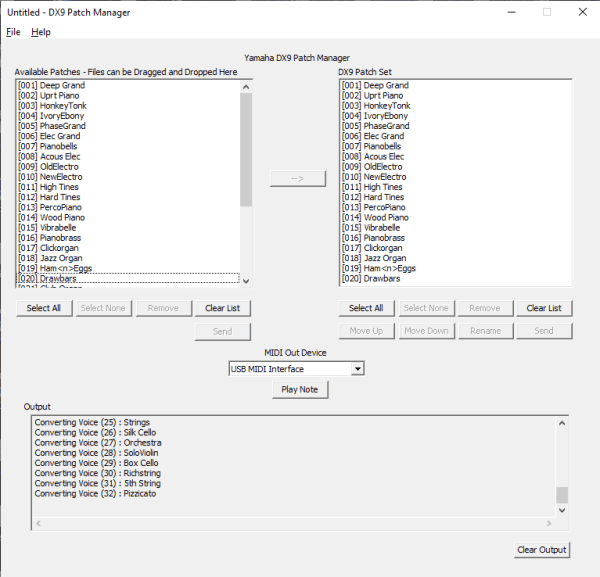Screen dimensions: 600x577
Task: Select Deep Grand in Available Patches
Action: [62, 86]
